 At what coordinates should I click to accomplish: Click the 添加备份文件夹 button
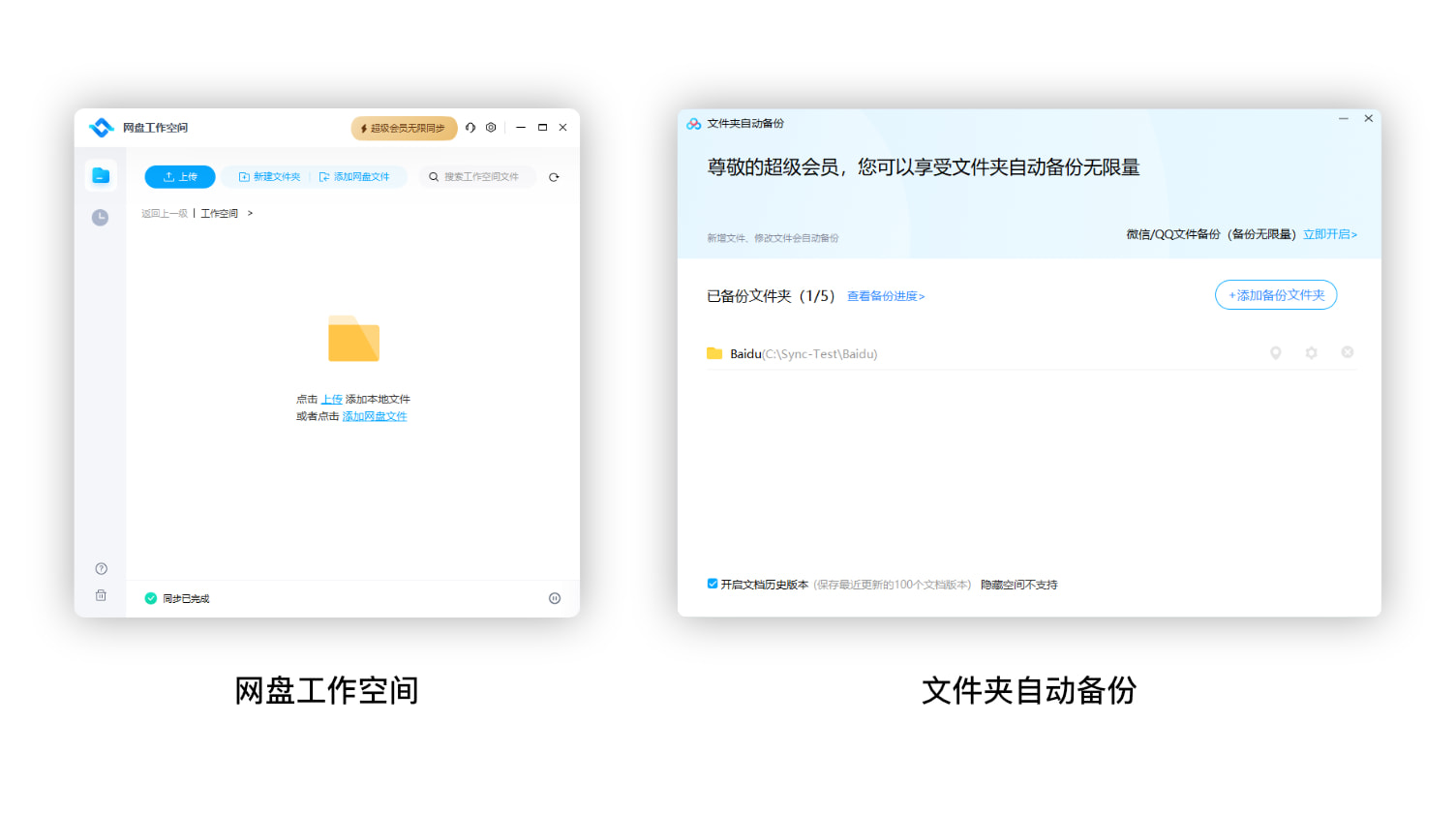(1275, 294)
